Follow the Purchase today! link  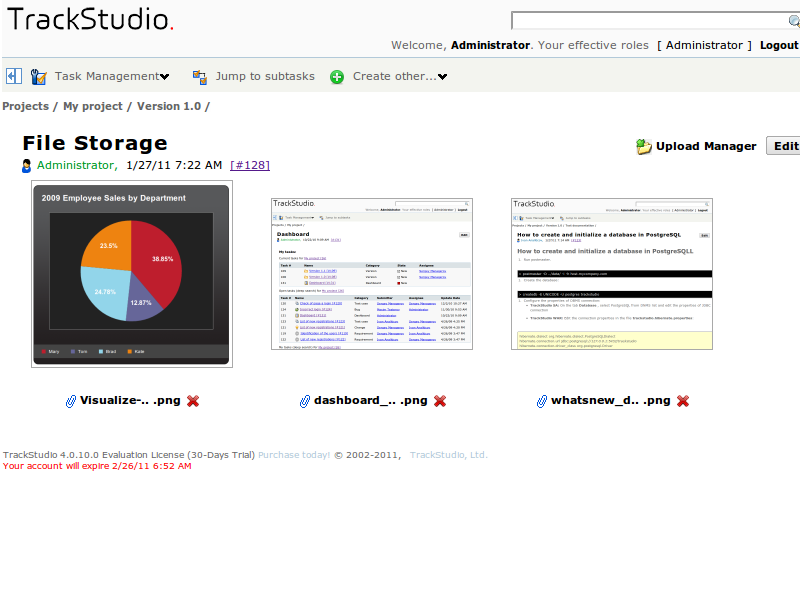[294, 455]
